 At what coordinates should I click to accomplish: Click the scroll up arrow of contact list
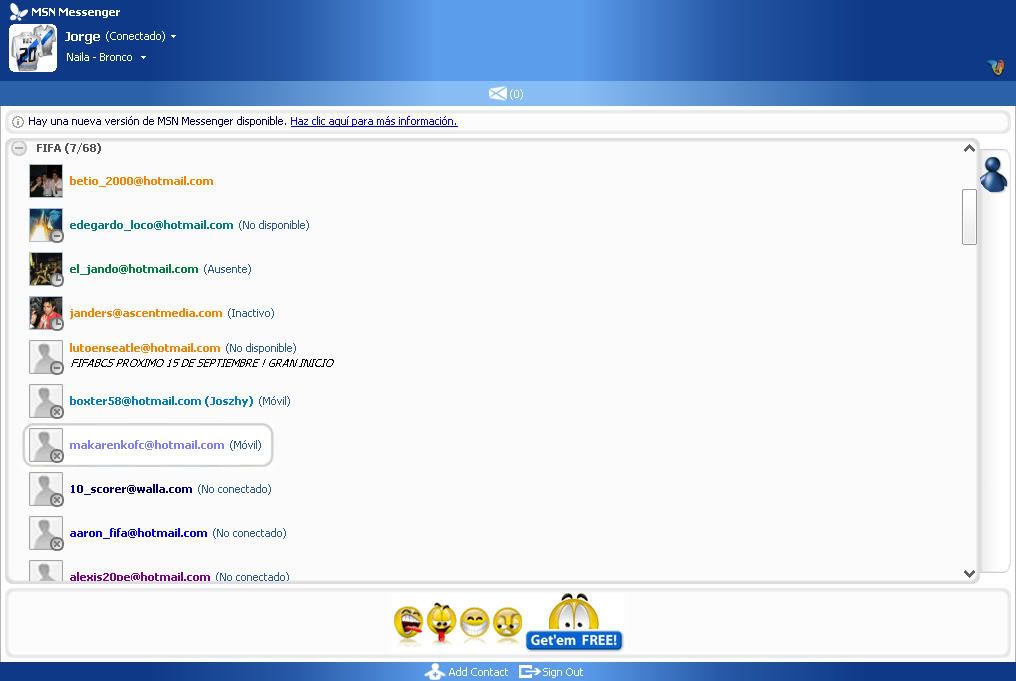pos(969,148)
